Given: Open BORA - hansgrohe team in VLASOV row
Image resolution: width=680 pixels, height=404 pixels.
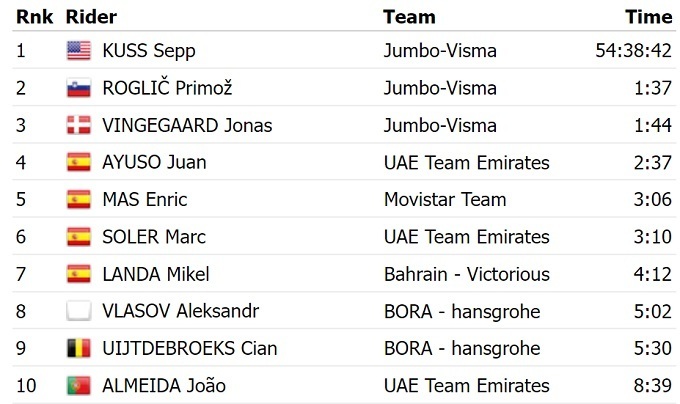Looking at the screenshot, I should click(x=462, y=311).
